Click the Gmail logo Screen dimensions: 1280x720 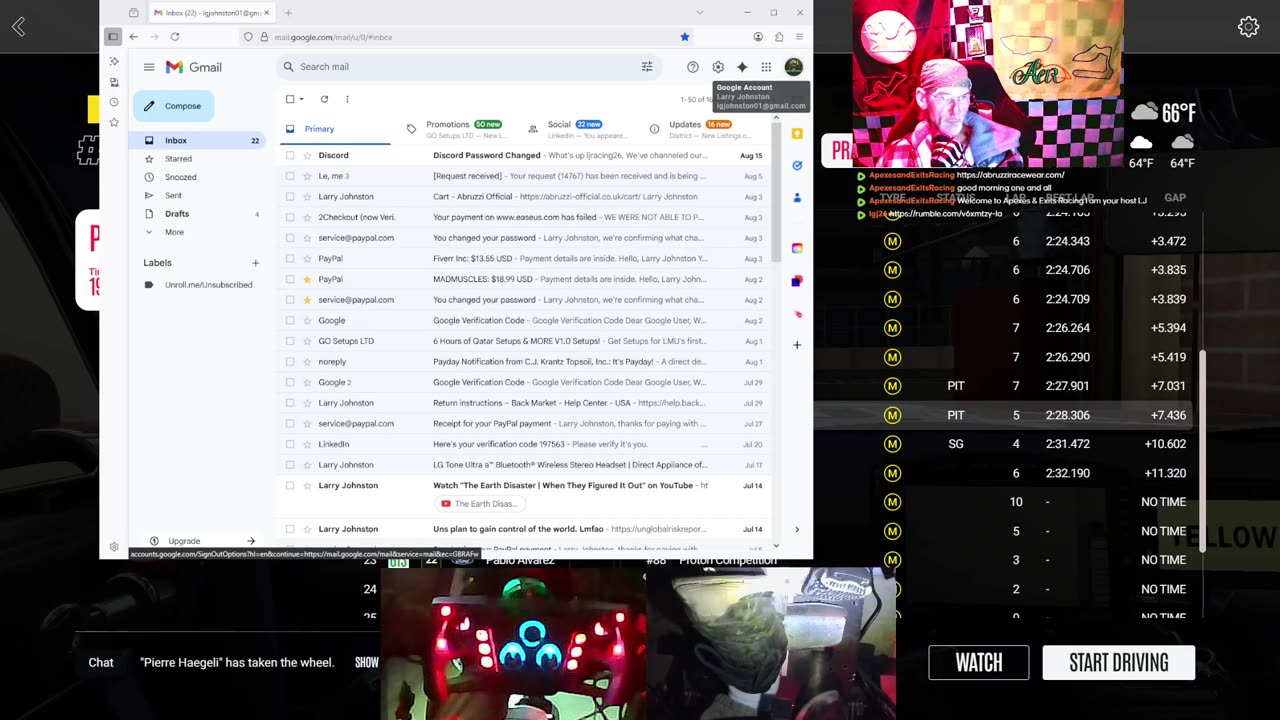(194, 67)
